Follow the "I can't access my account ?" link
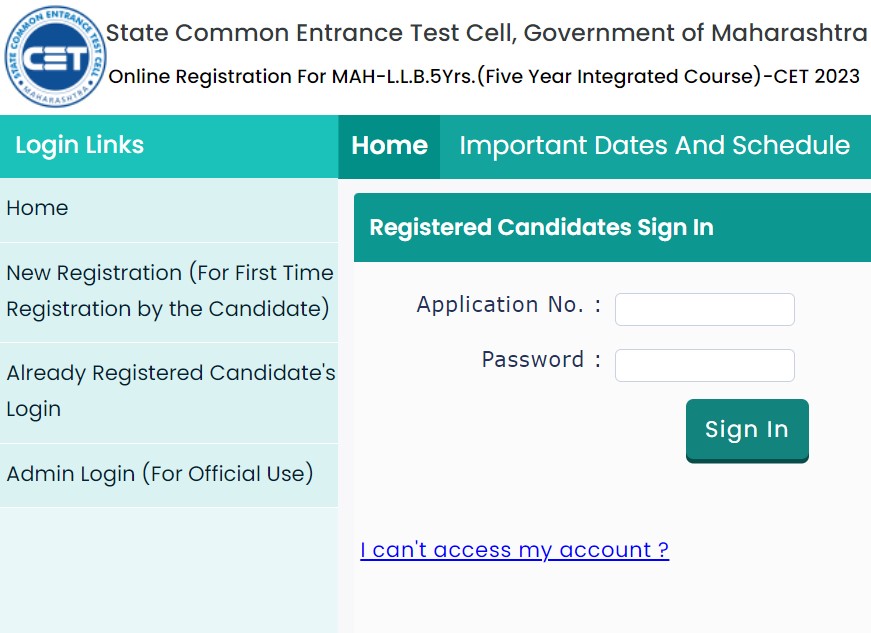Screen dimensions: 871x633 (x=514, y=550)
